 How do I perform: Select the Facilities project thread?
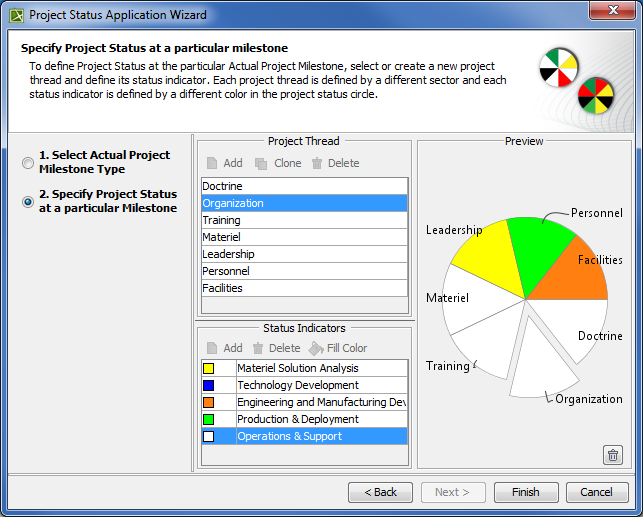click(x=304, y=288)
